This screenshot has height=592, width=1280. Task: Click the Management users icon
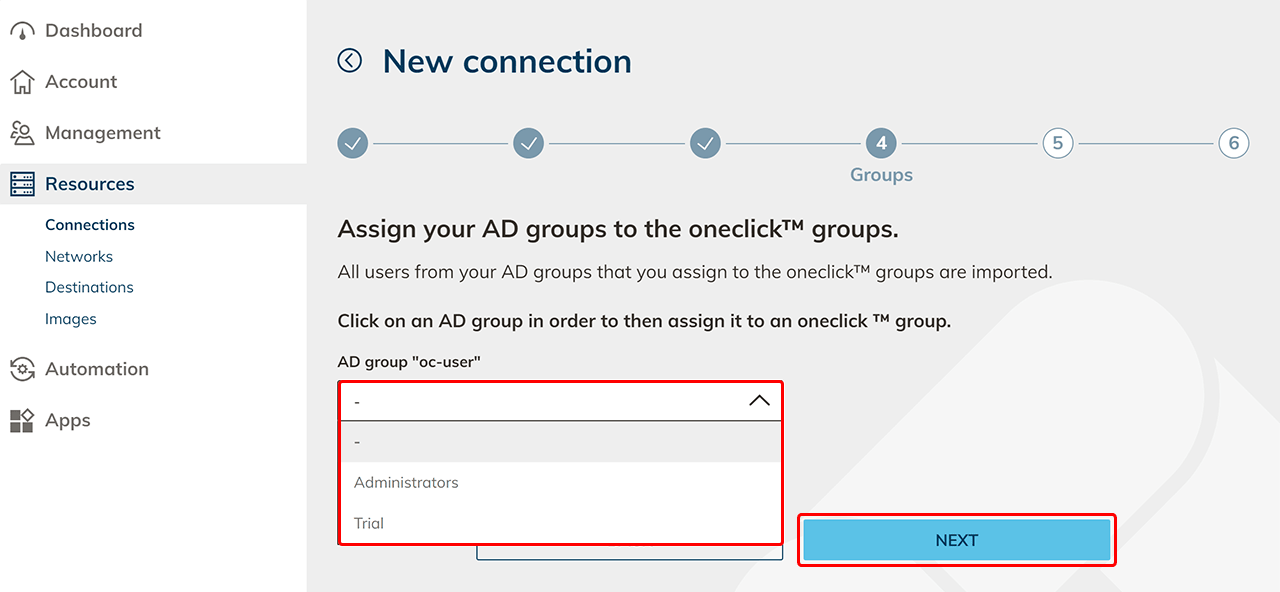22,133
